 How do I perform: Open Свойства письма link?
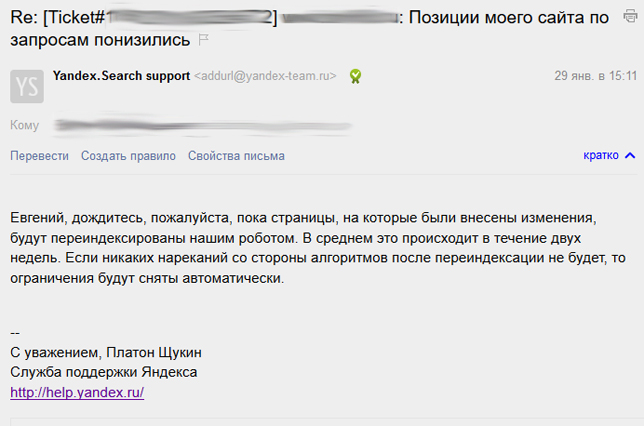[236, 156]
